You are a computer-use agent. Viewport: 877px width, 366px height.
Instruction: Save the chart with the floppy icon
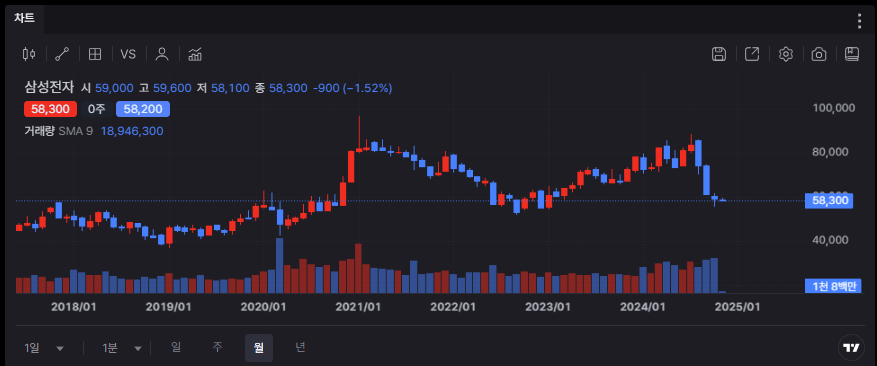(719, 54)
